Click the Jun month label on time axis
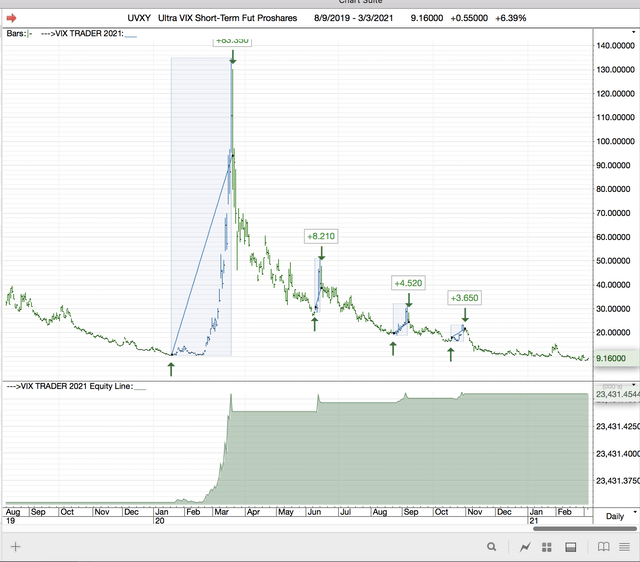The image size is (640, 562). (314, 512)
